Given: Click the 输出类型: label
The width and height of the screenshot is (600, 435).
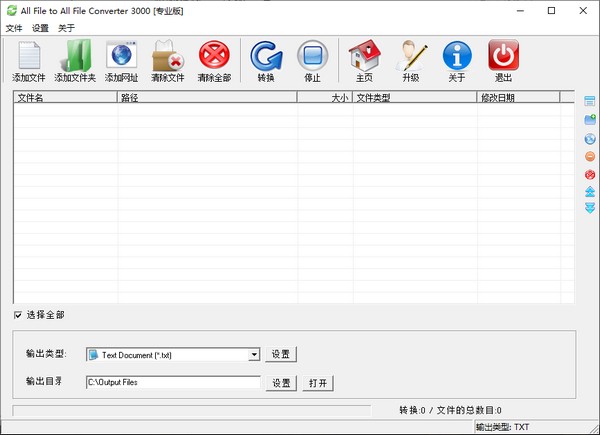Looking at the screenshot, I should pos(46,354).
